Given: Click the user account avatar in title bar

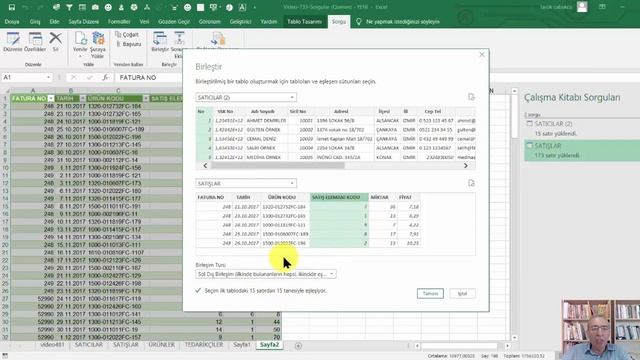Looking at the screenshot, I should coord(582,7).
